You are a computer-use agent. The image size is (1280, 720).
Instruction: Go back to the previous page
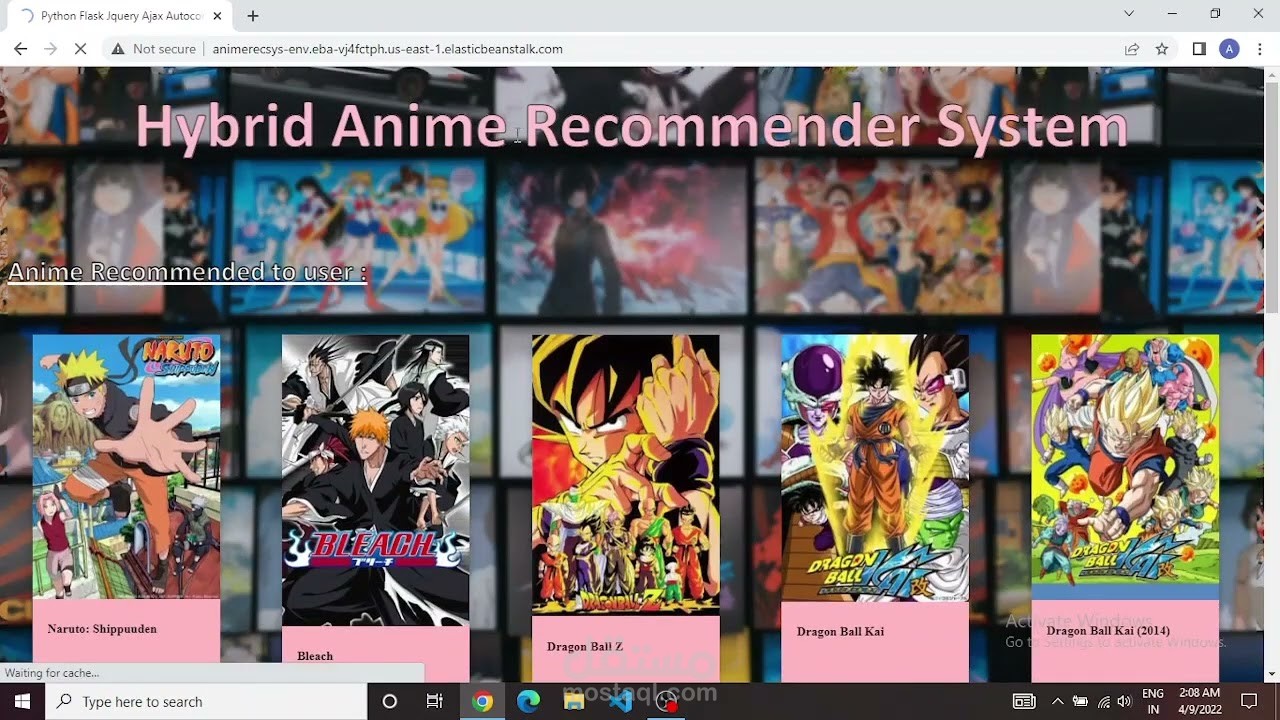click(21, 49)
